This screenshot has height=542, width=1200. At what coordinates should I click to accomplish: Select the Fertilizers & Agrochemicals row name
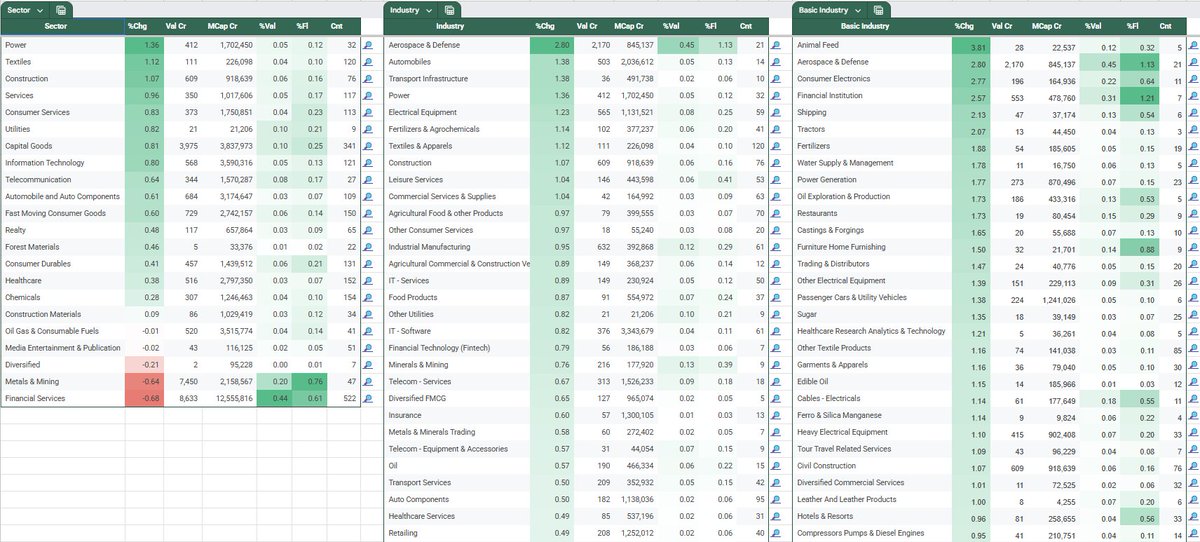433,129
